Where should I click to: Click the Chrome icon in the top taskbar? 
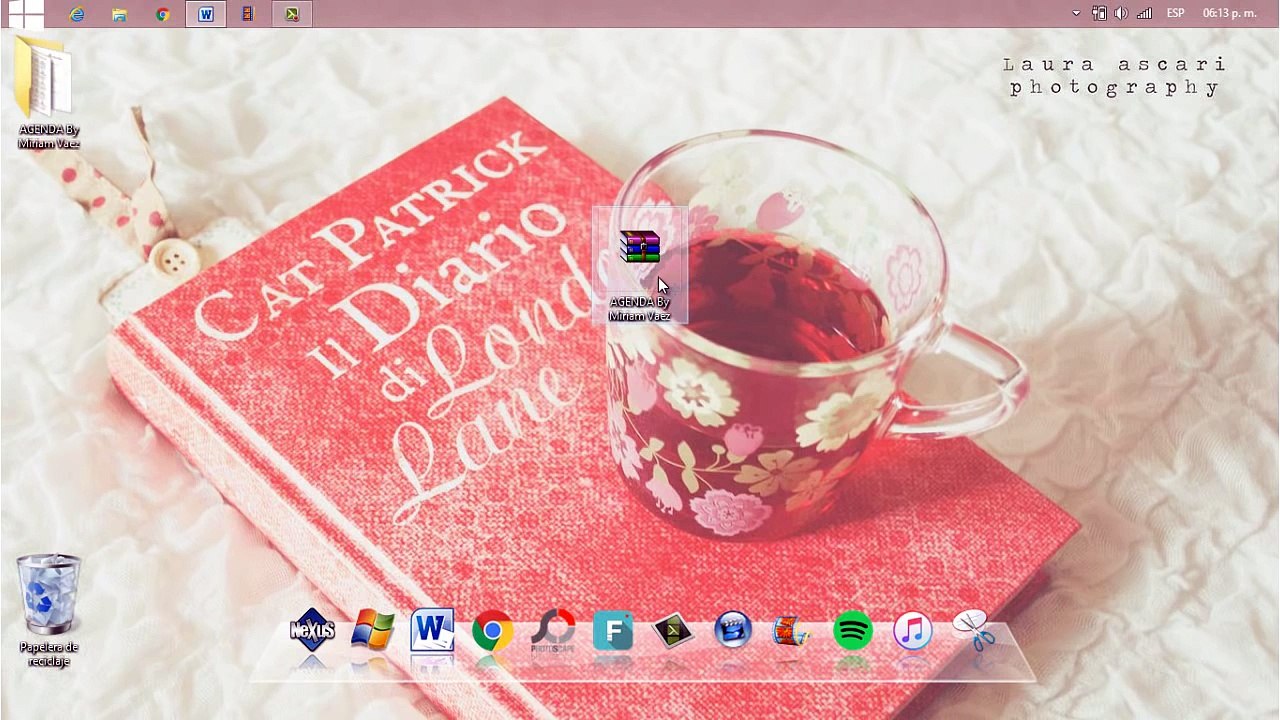pos(163,14)
